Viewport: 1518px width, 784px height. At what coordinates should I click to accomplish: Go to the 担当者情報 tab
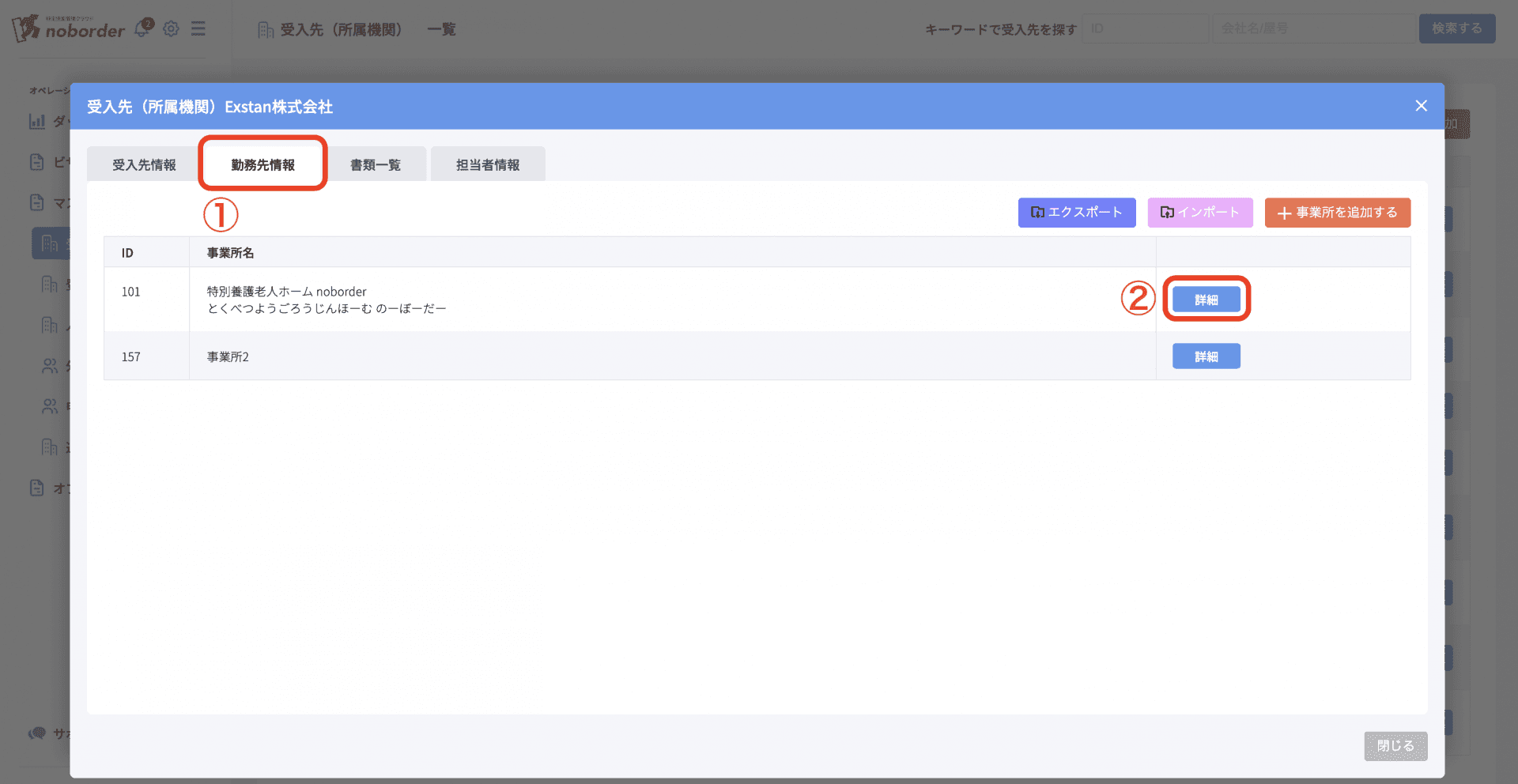(x=488, y=165)
